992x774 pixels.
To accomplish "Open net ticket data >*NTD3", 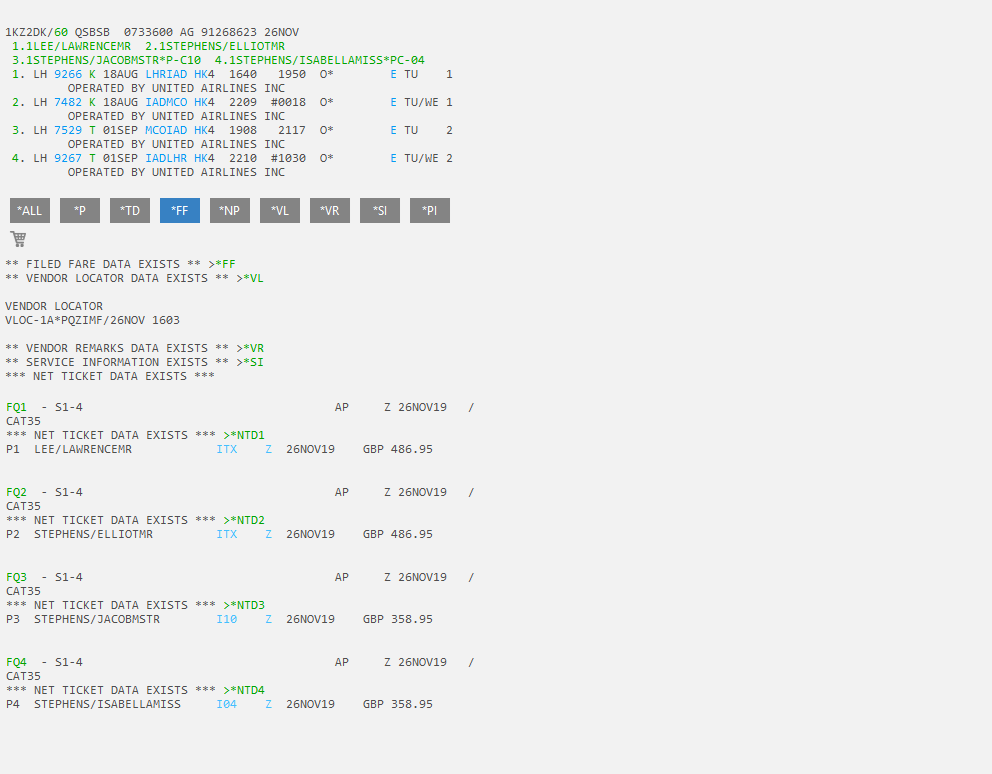I will 244,605.
